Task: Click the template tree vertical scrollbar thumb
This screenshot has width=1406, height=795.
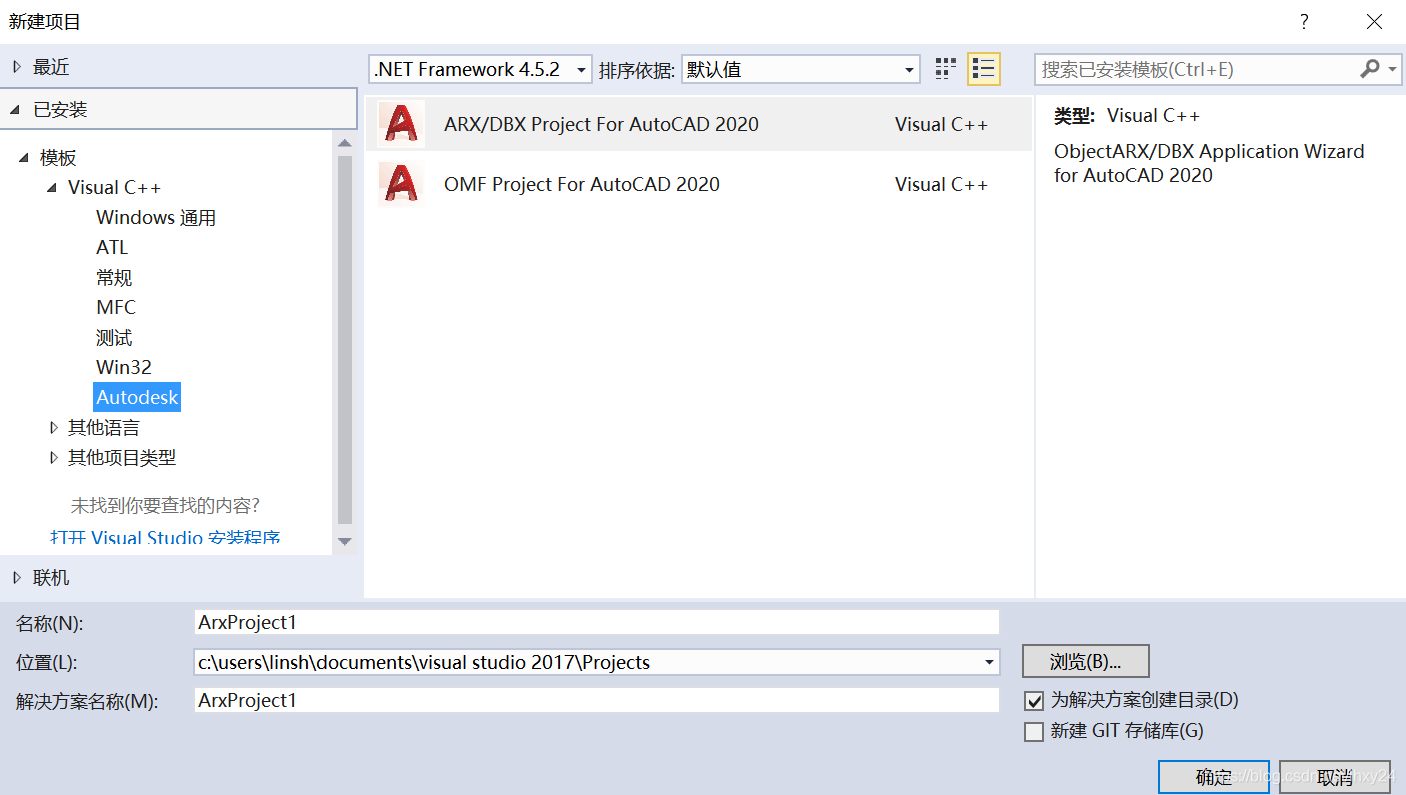Action: [x=345, y=340]
